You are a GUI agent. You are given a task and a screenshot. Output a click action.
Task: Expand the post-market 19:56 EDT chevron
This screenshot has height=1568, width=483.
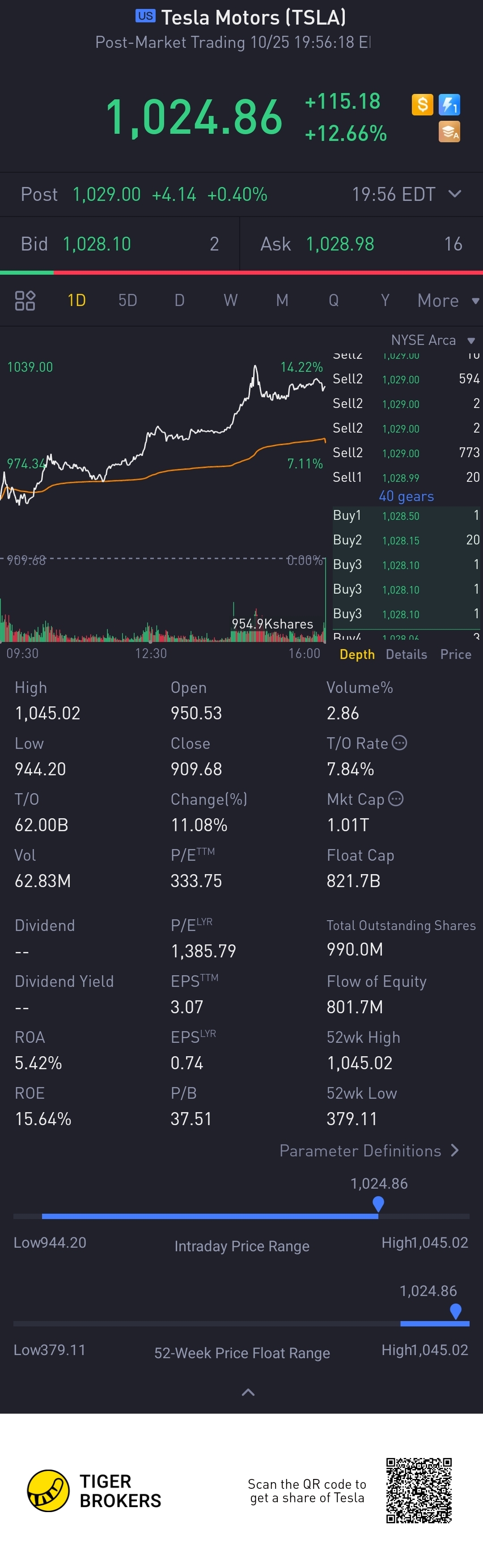pyautogui.click(x=454, y=194)
